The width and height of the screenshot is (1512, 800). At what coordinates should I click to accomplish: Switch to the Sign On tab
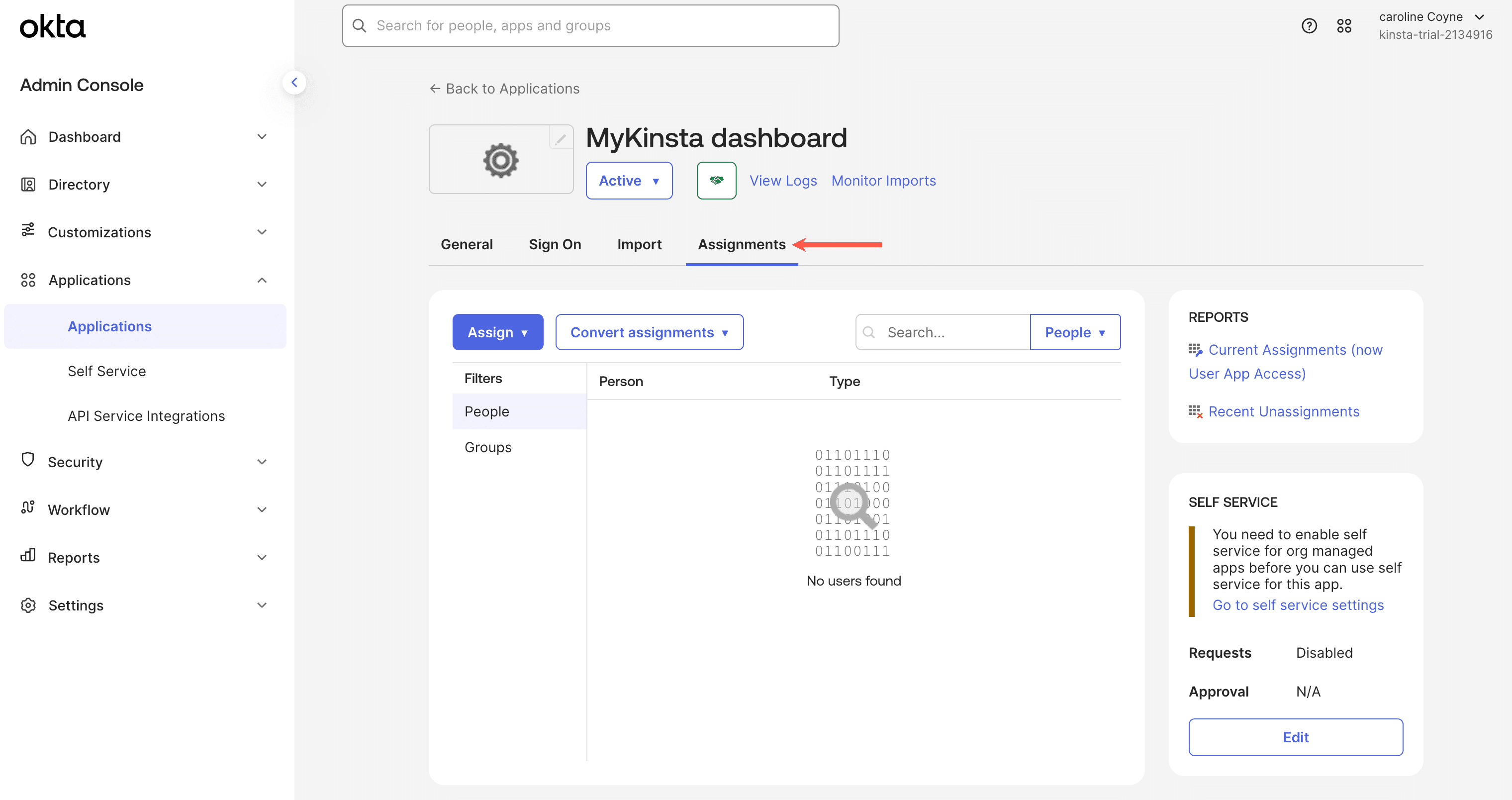[554, 244]
